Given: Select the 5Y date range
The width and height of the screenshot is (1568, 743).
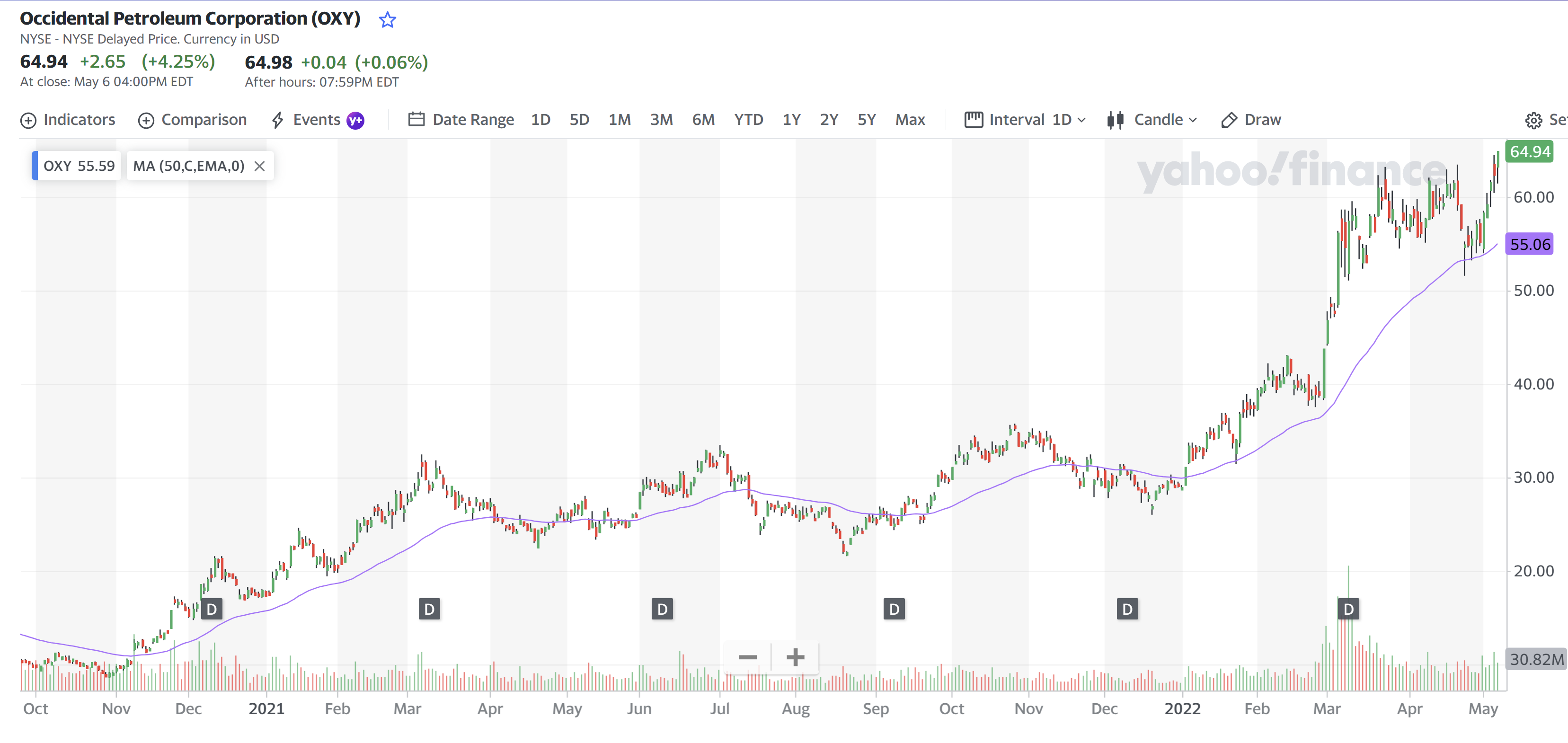Looking at the screenshot, I should (x=867, y=120).
